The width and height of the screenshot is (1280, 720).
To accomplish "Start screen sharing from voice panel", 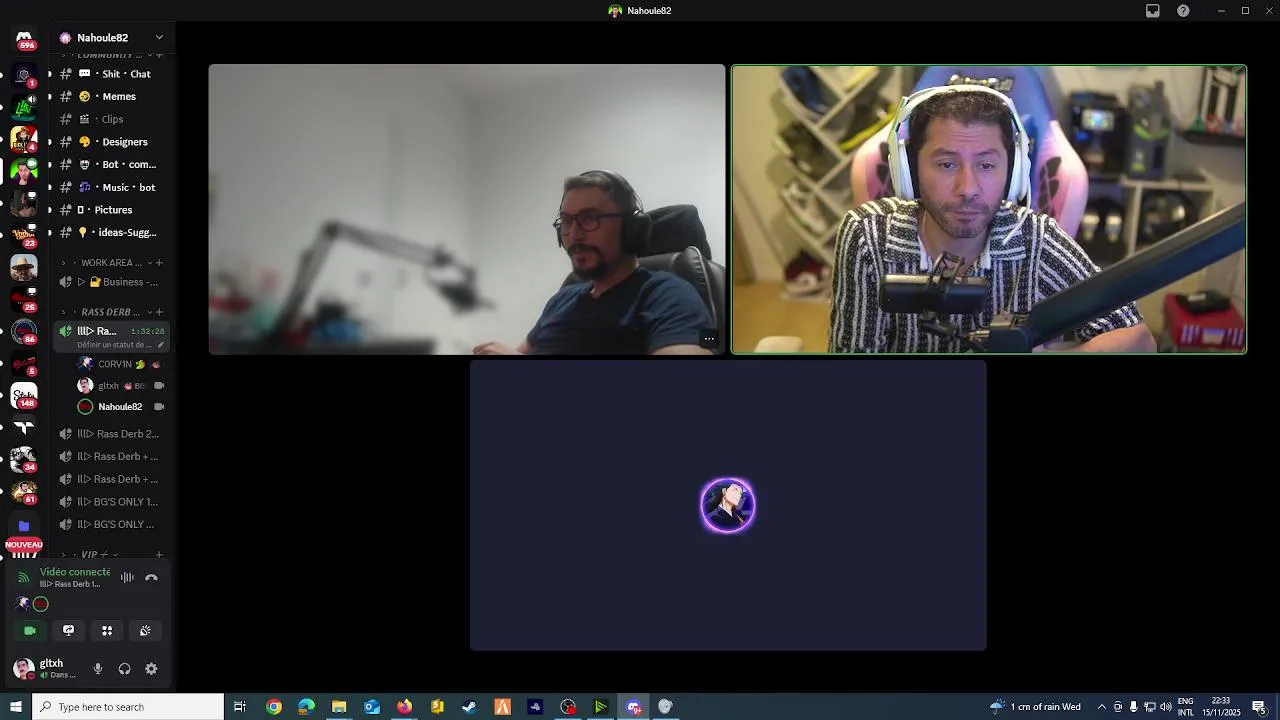I will point(69,630).
